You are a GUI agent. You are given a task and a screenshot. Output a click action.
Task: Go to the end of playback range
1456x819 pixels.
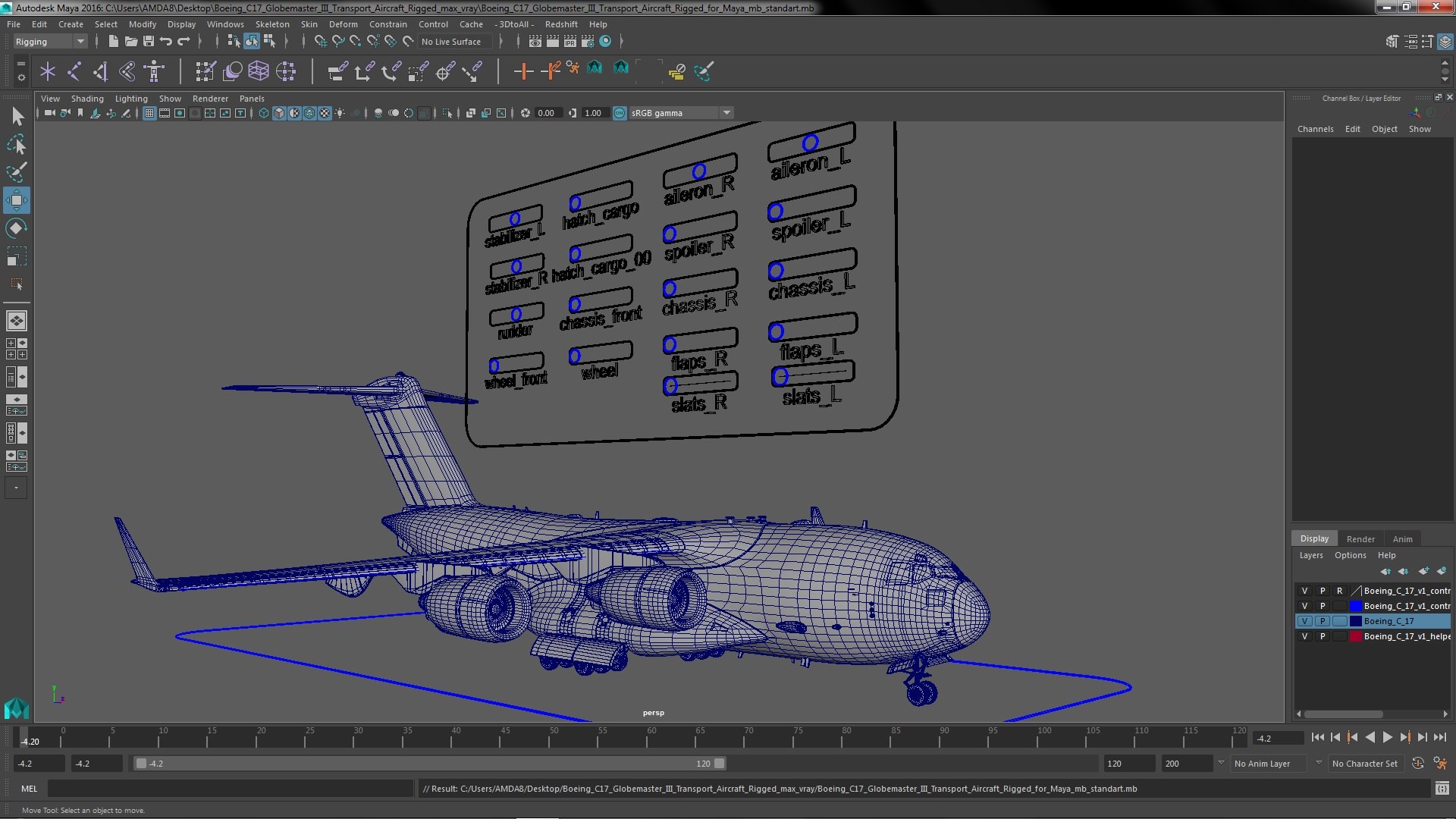coord(1440,737)
